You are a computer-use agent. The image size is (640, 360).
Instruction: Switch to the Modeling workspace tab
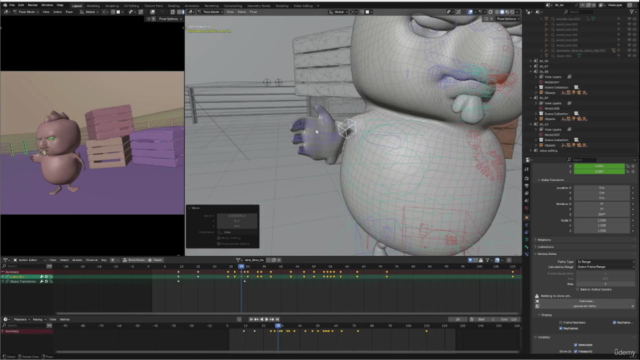[x=93, y=6]
